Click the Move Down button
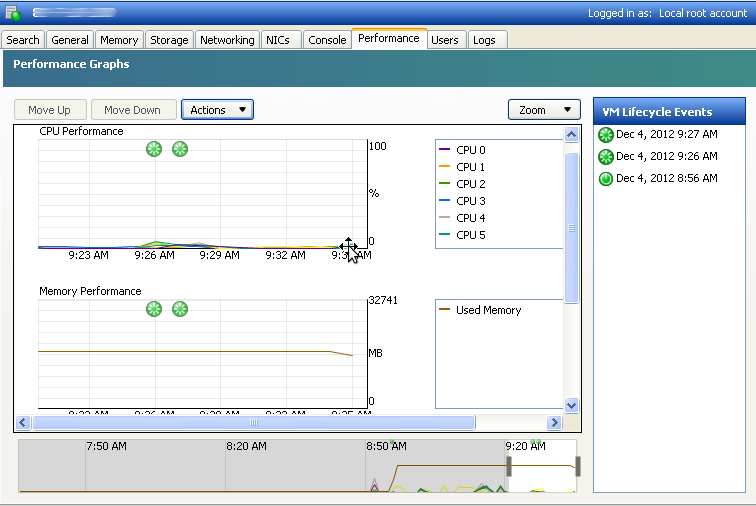 (x=133, y=110)
